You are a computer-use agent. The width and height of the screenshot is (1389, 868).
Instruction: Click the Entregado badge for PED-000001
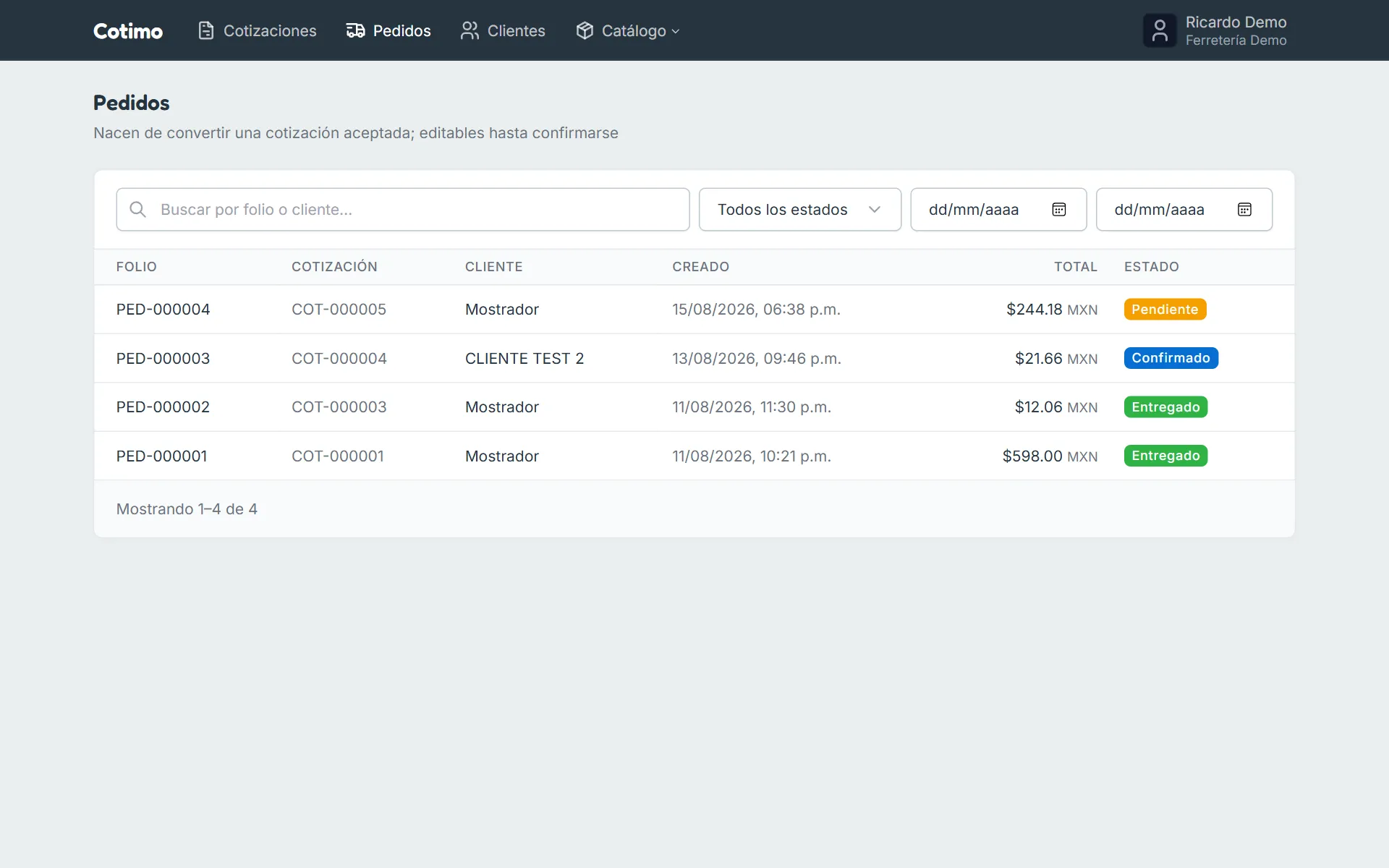coord(1165,456)
